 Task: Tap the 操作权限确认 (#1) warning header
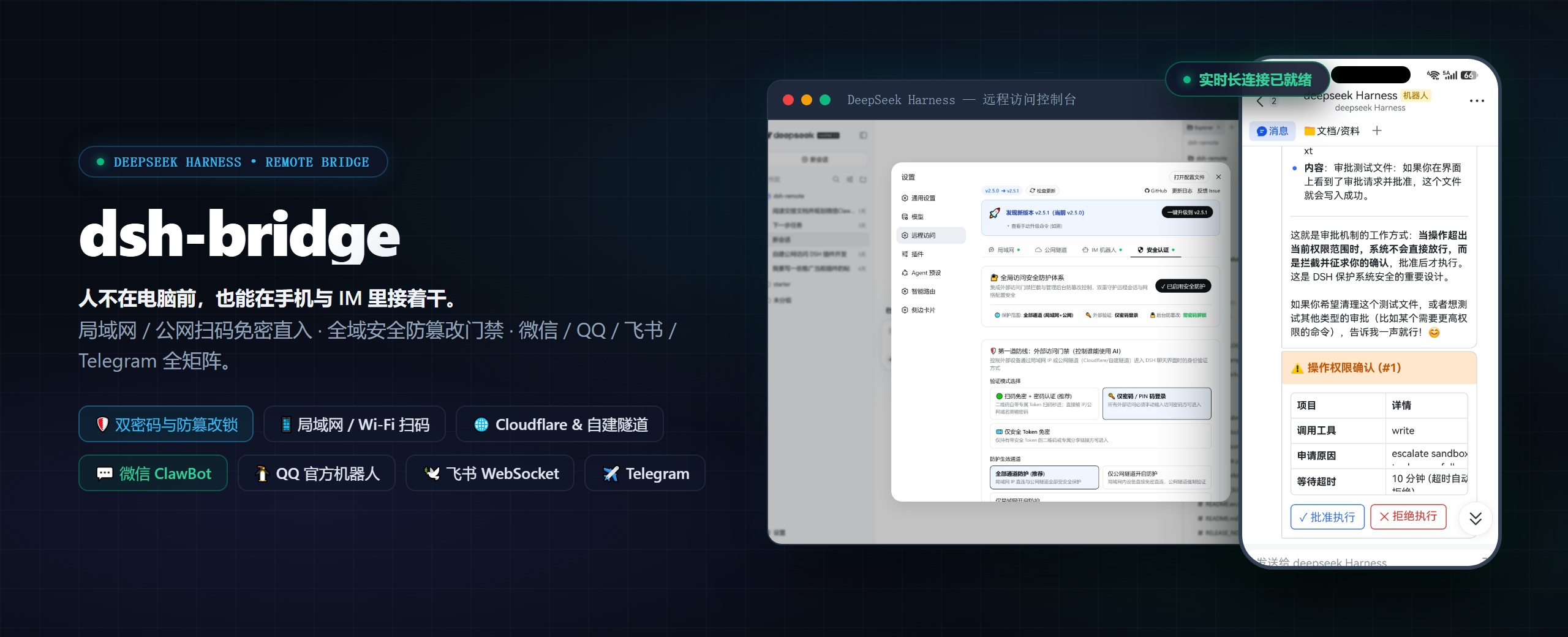pyautogui.click(x=1379, y=367)
